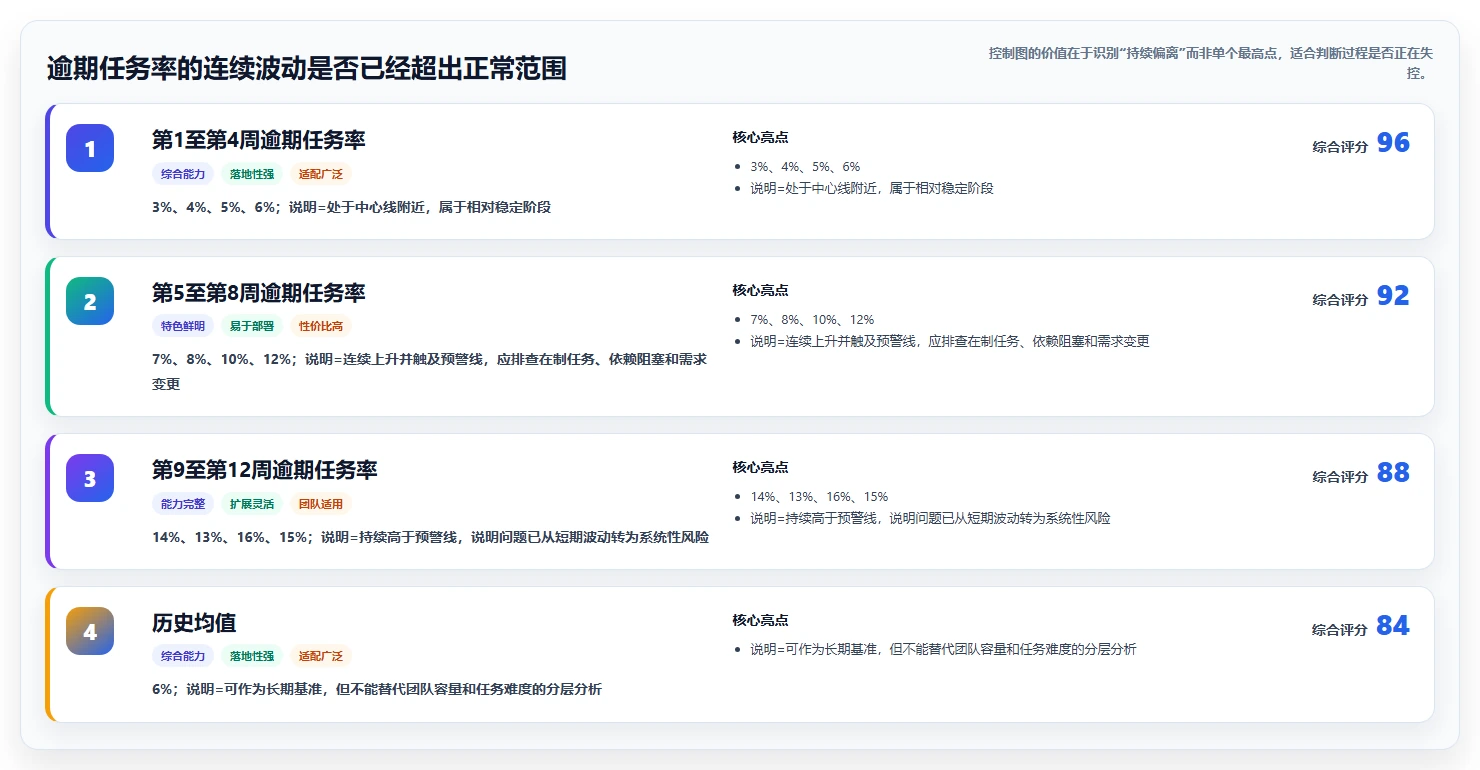
Task: Open the 历史均值 card title
Action: 194,622
